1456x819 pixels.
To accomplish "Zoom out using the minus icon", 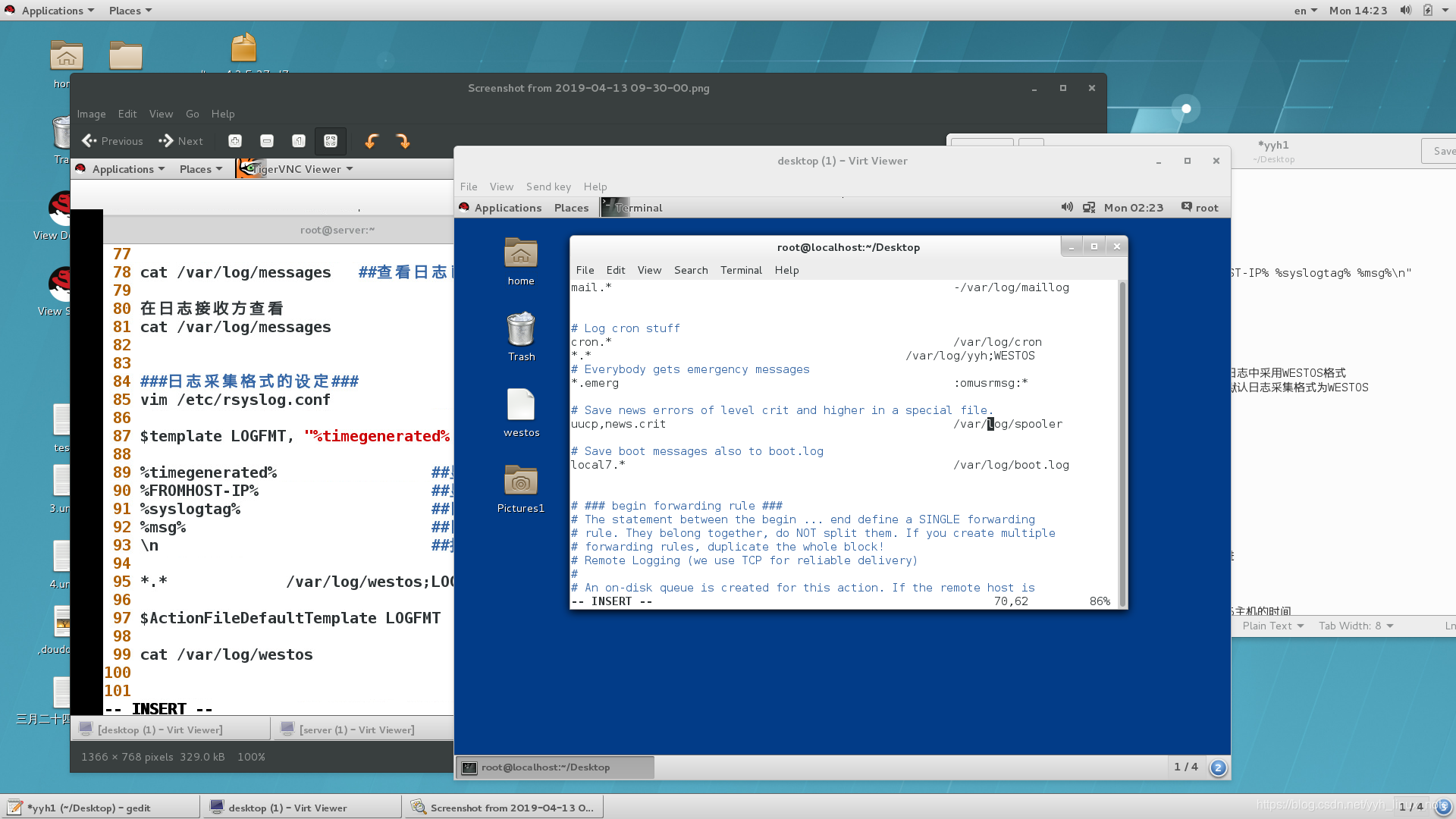I will 267,141.
